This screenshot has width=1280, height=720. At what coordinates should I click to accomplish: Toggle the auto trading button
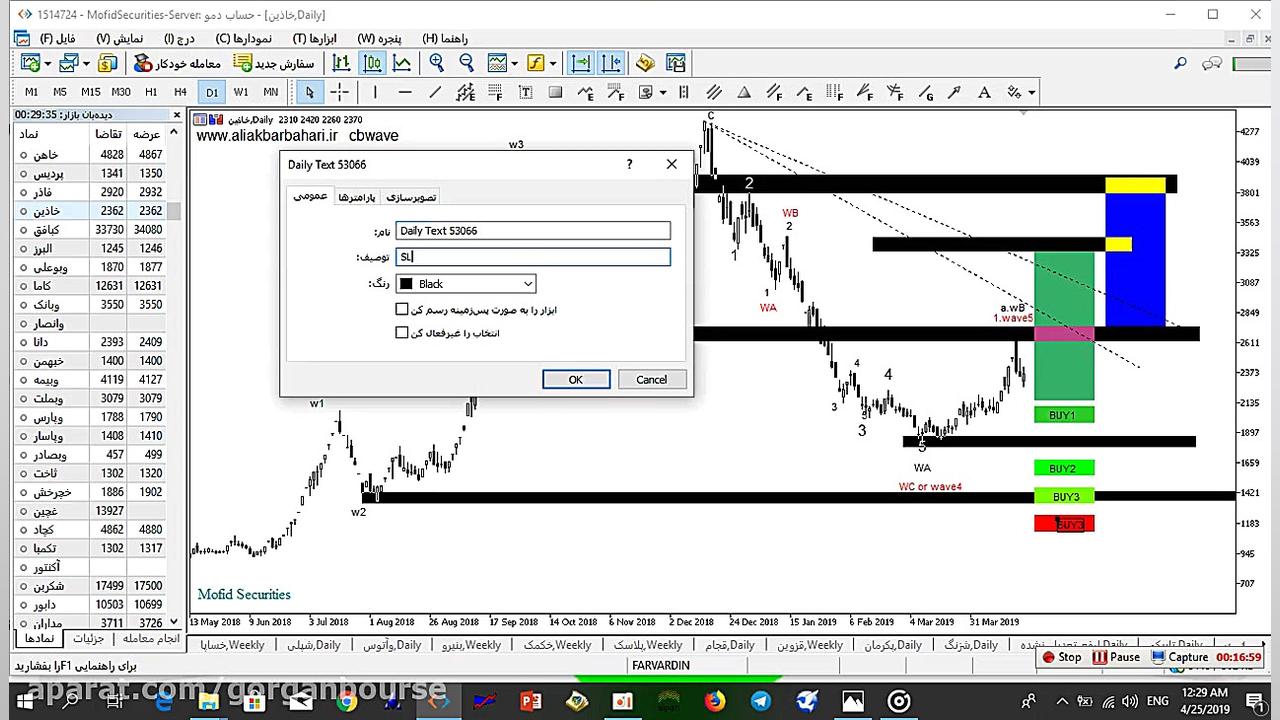[177, 63]
